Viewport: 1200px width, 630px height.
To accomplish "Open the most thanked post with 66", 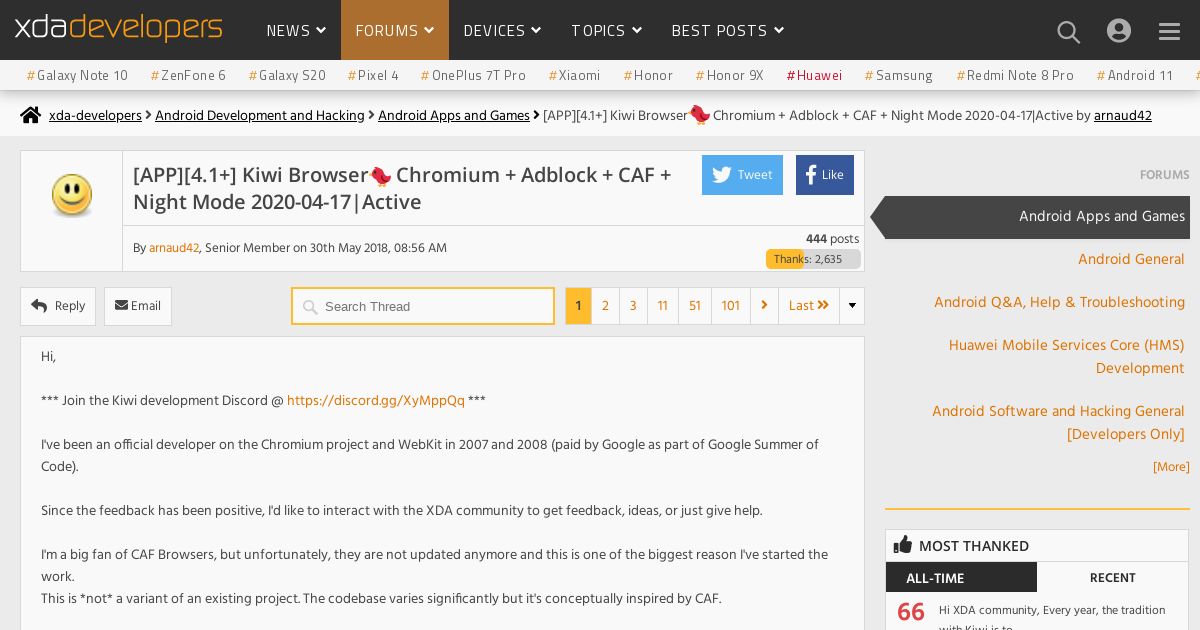I will [1037, 615].
